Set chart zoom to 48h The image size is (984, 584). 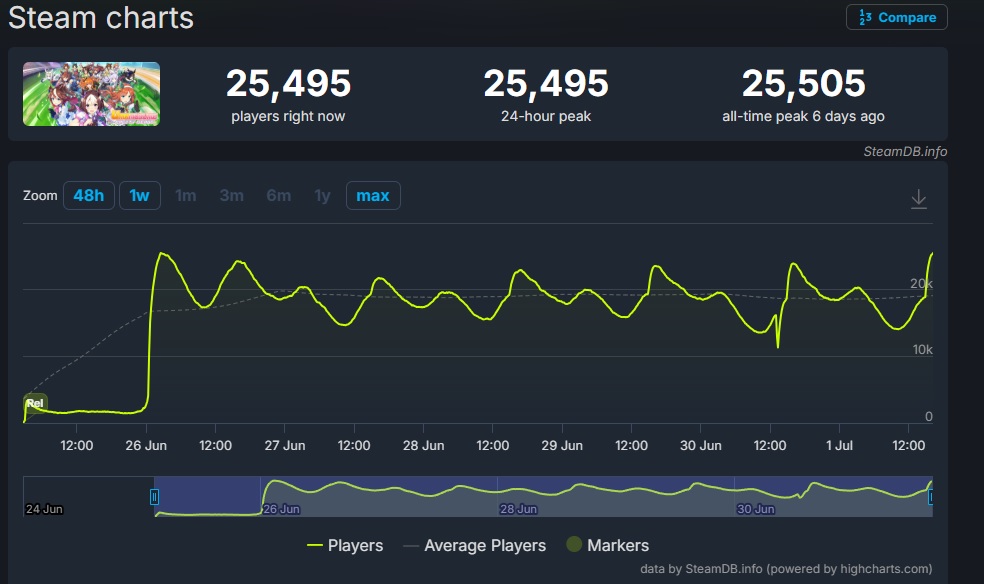(x=88, y=196)
